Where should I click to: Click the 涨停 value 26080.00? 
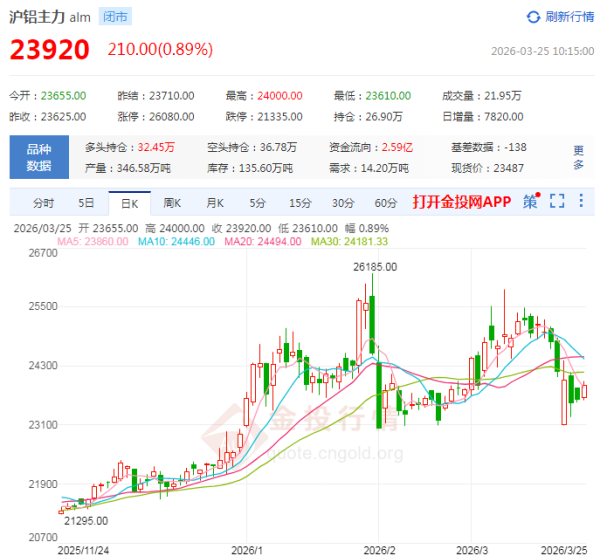pyautogui.click(x=172, y=117)
